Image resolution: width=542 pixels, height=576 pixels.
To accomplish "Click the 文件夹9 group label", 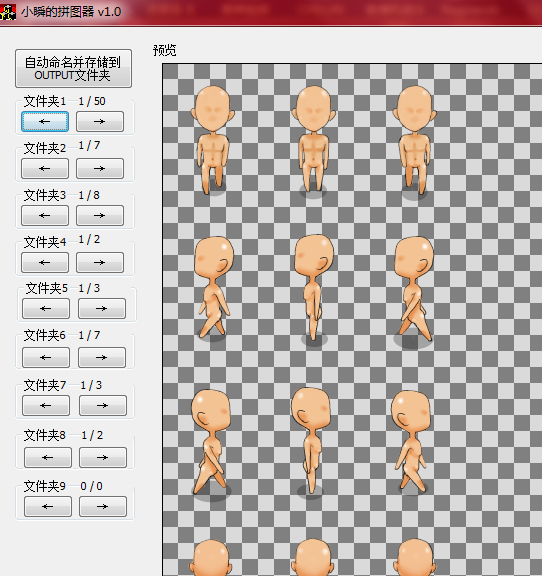I will point(45,486).
